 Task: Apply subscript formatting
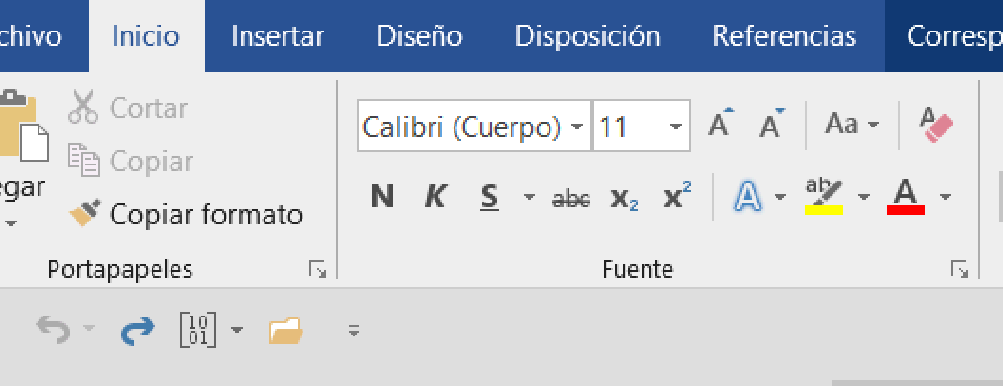[x=624, y=198]
